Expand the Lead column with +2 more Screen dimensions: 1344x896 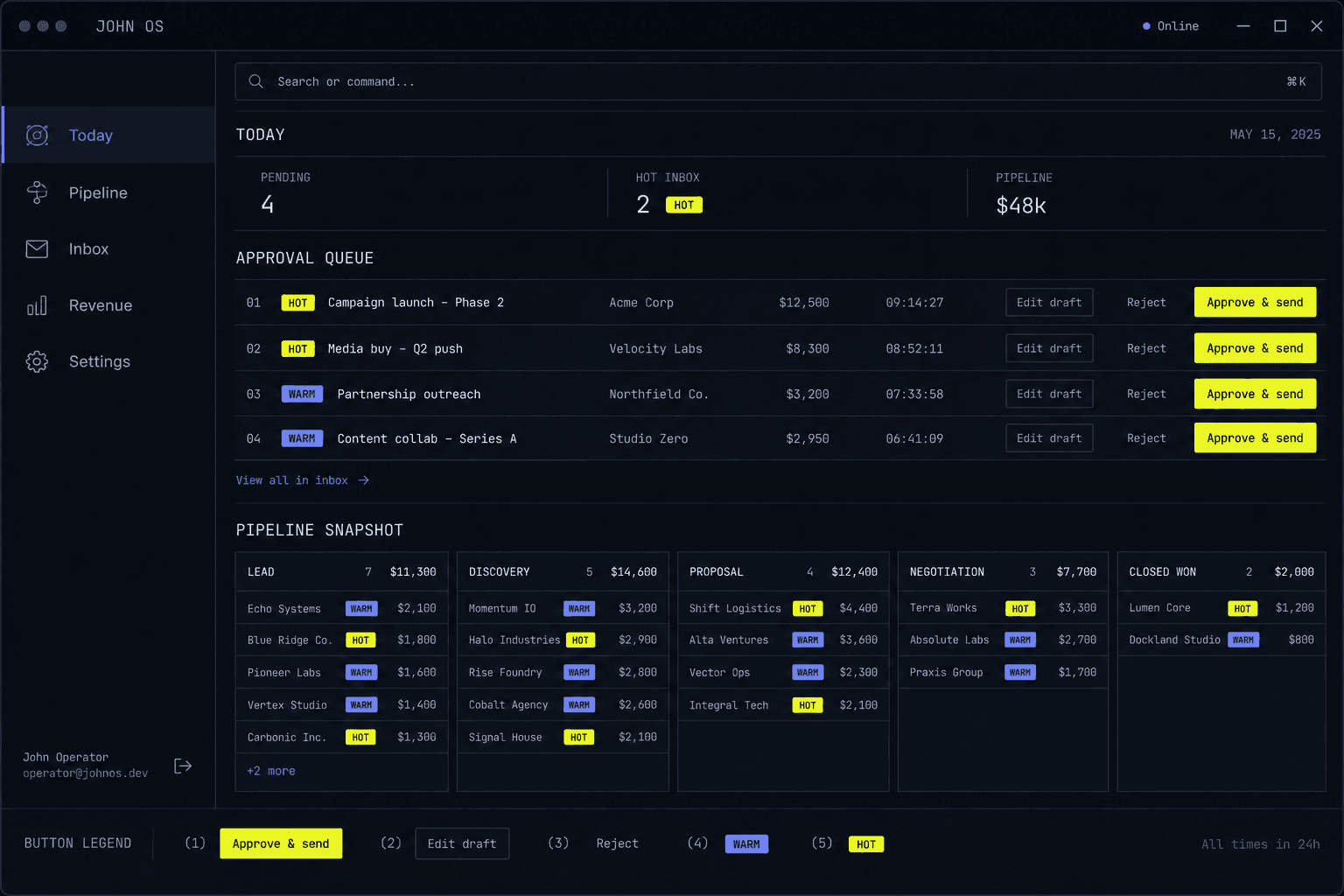click(271, 771)
